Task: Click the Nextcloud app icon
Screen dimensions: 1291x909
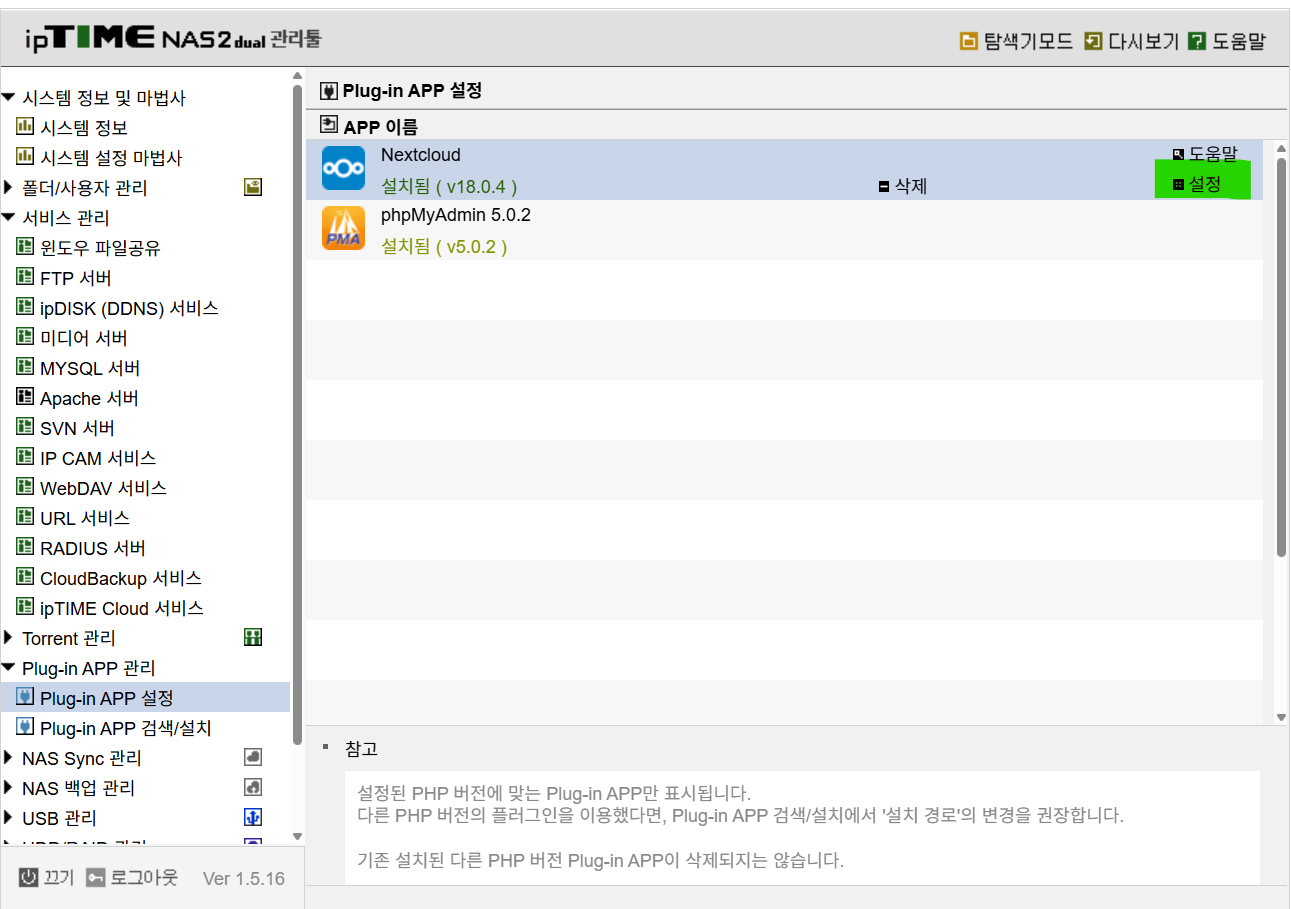Action: coord(343,169)
